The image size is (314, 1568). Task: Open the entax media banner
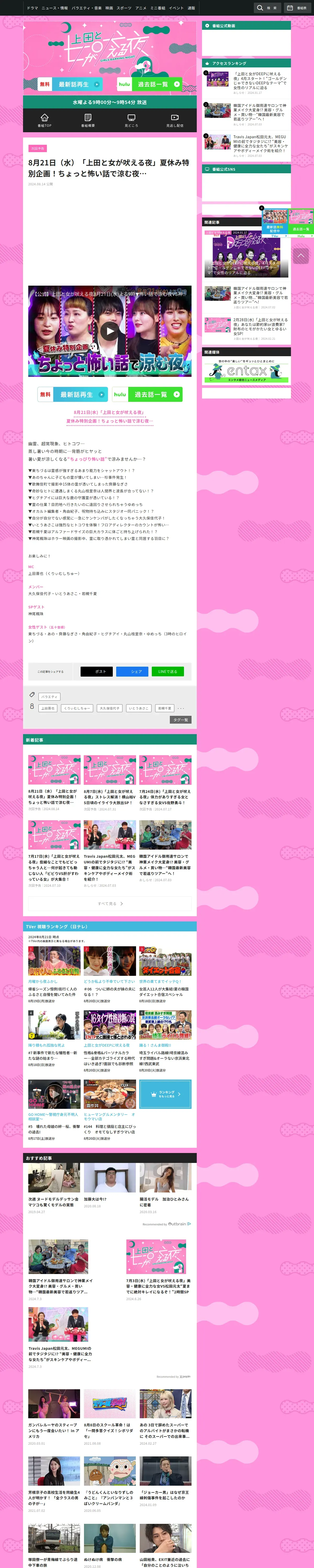click(x=246, y=370)
